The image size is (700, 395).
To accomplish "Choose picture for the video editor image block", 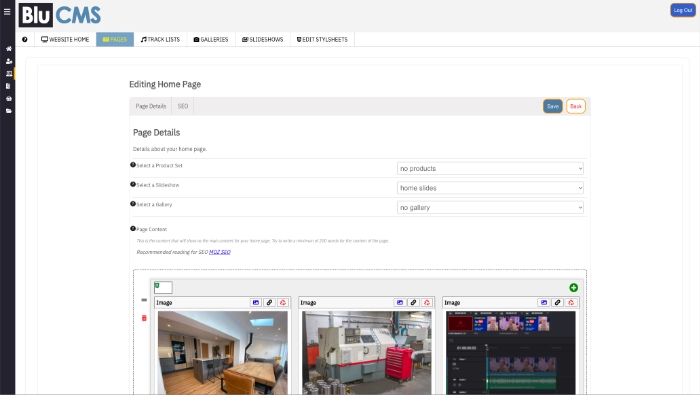I will tap(544, 303).
